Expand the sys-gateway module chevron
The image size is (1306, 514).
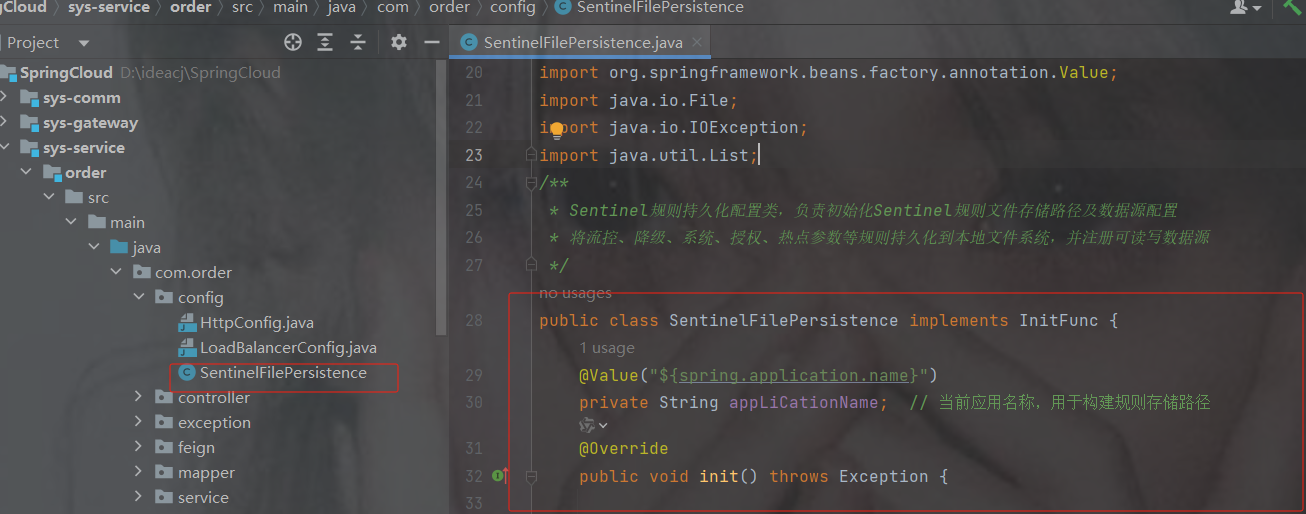point(6,123)
